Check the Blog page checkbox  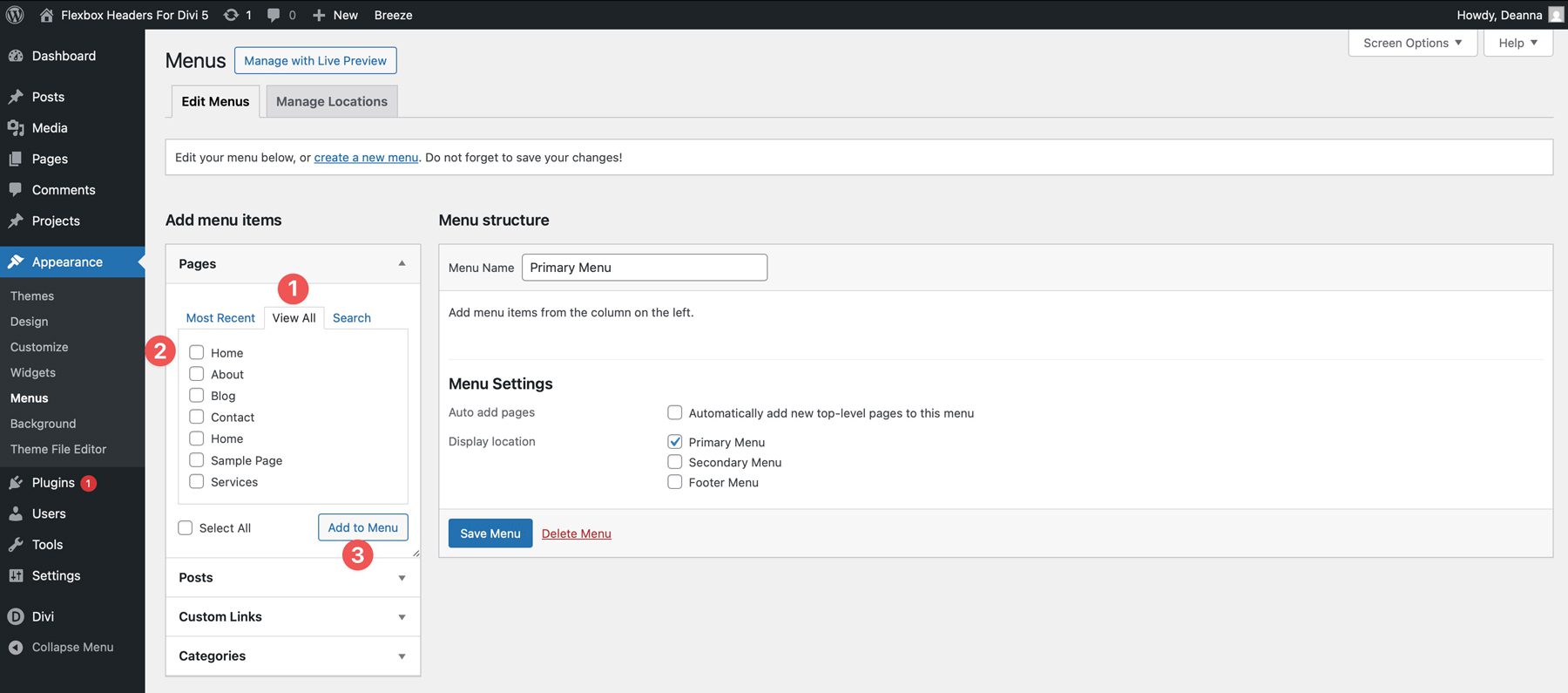(x=197, y=395)
